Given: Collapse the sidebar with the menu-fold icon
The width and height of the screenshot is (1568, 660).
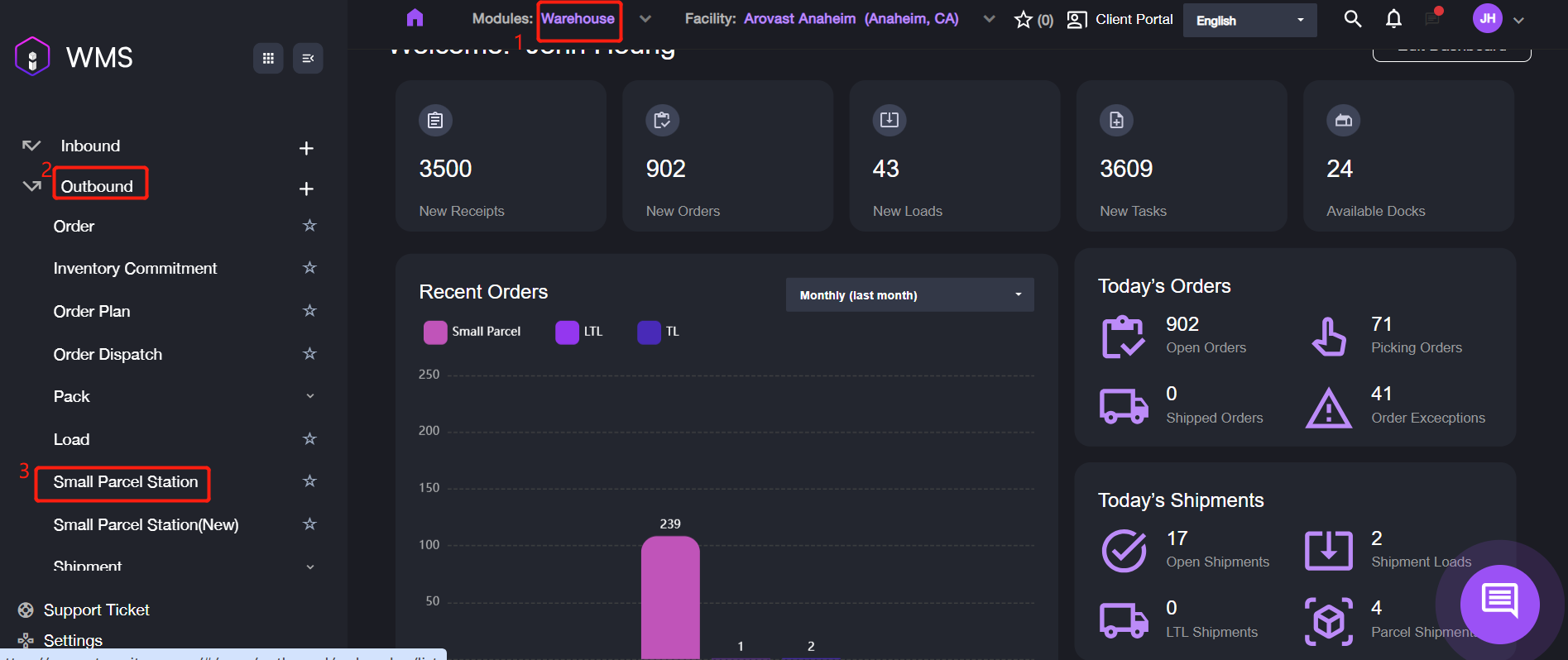Looking at the screenshot, I should point(308,58).
